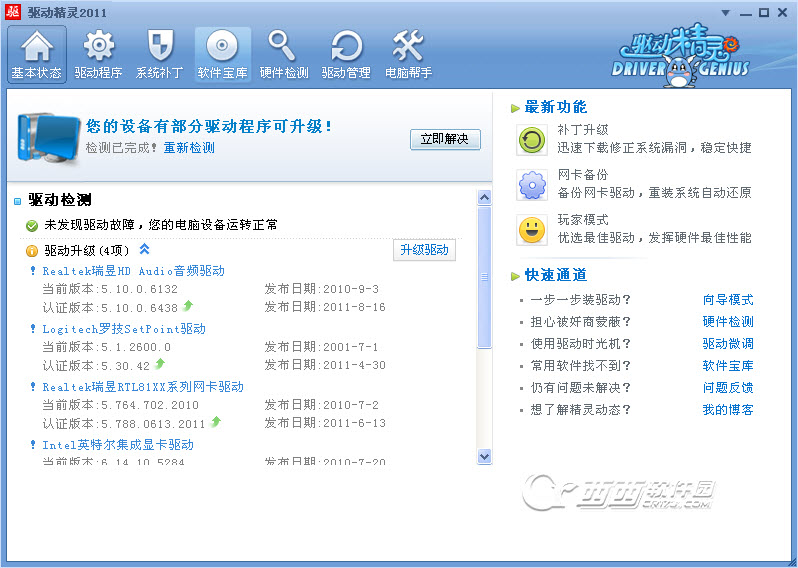Open the 软件宝库 disc tab
The image size is (798, 568).
pos(222,54)
